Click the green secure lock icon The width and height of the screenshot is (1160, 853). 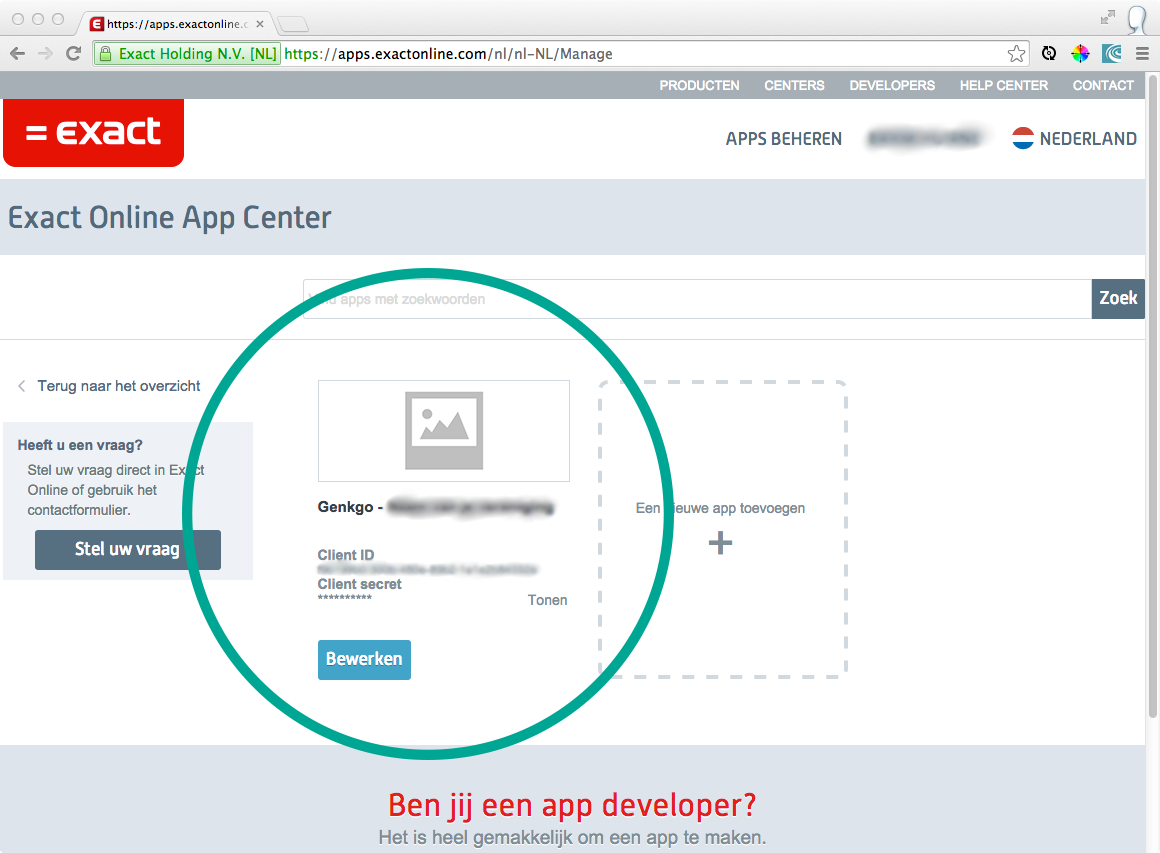coord(106,53)
